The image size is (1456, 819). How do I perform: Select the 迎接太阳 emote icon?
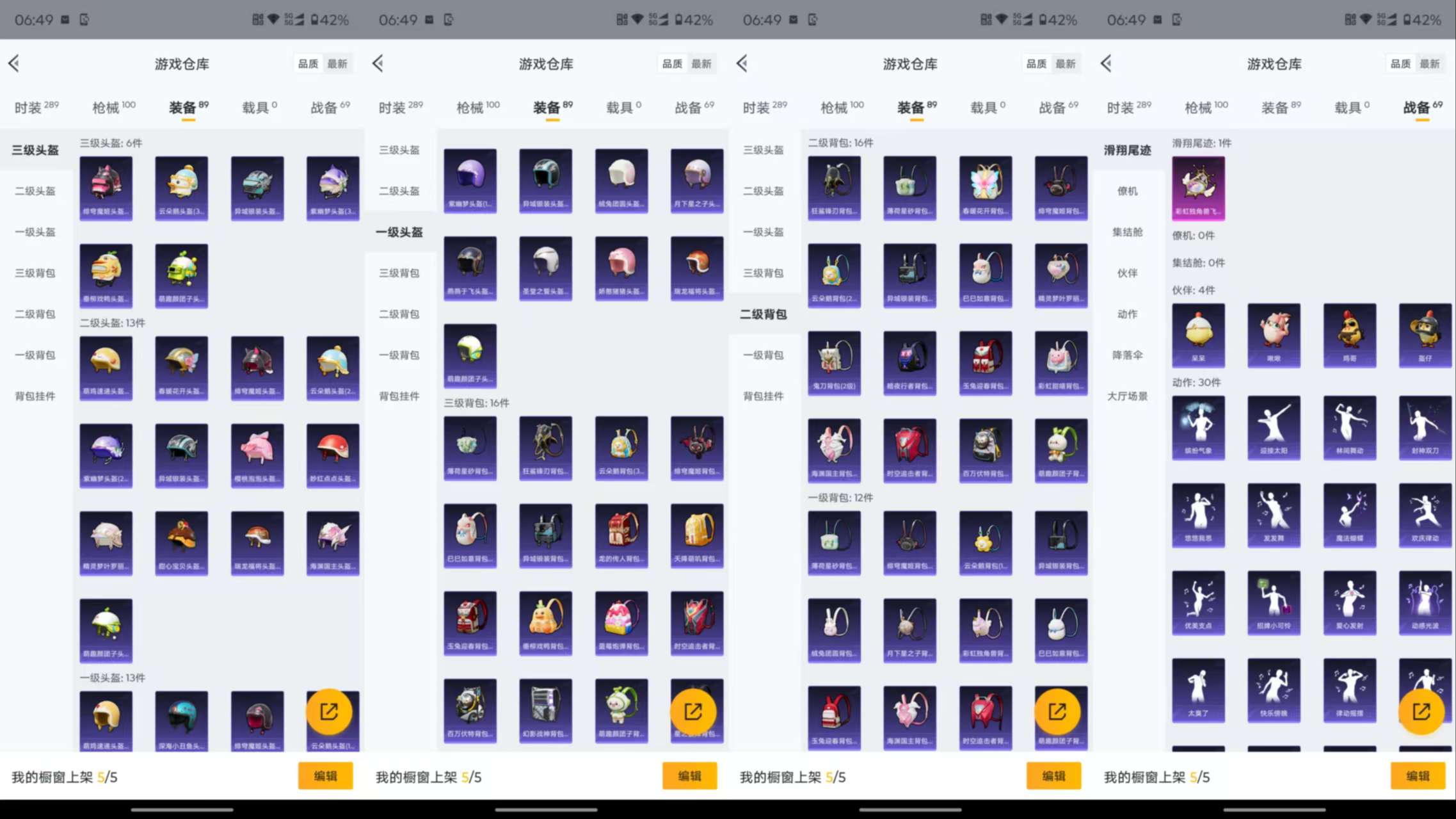click(x=1274, y=428)
